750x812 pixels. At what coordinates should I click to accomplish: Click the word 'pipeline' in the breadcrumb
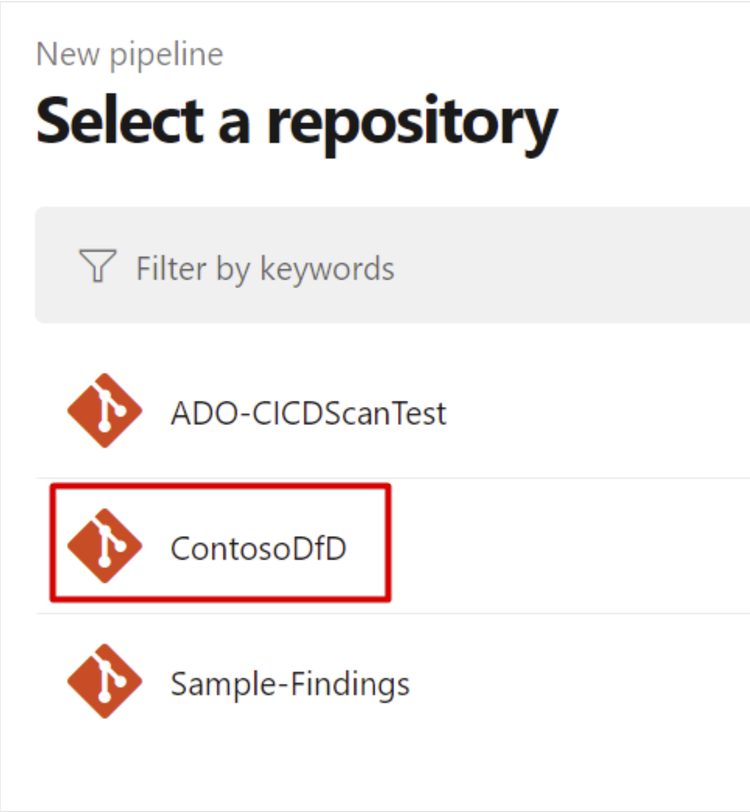(x=166, y=56)
